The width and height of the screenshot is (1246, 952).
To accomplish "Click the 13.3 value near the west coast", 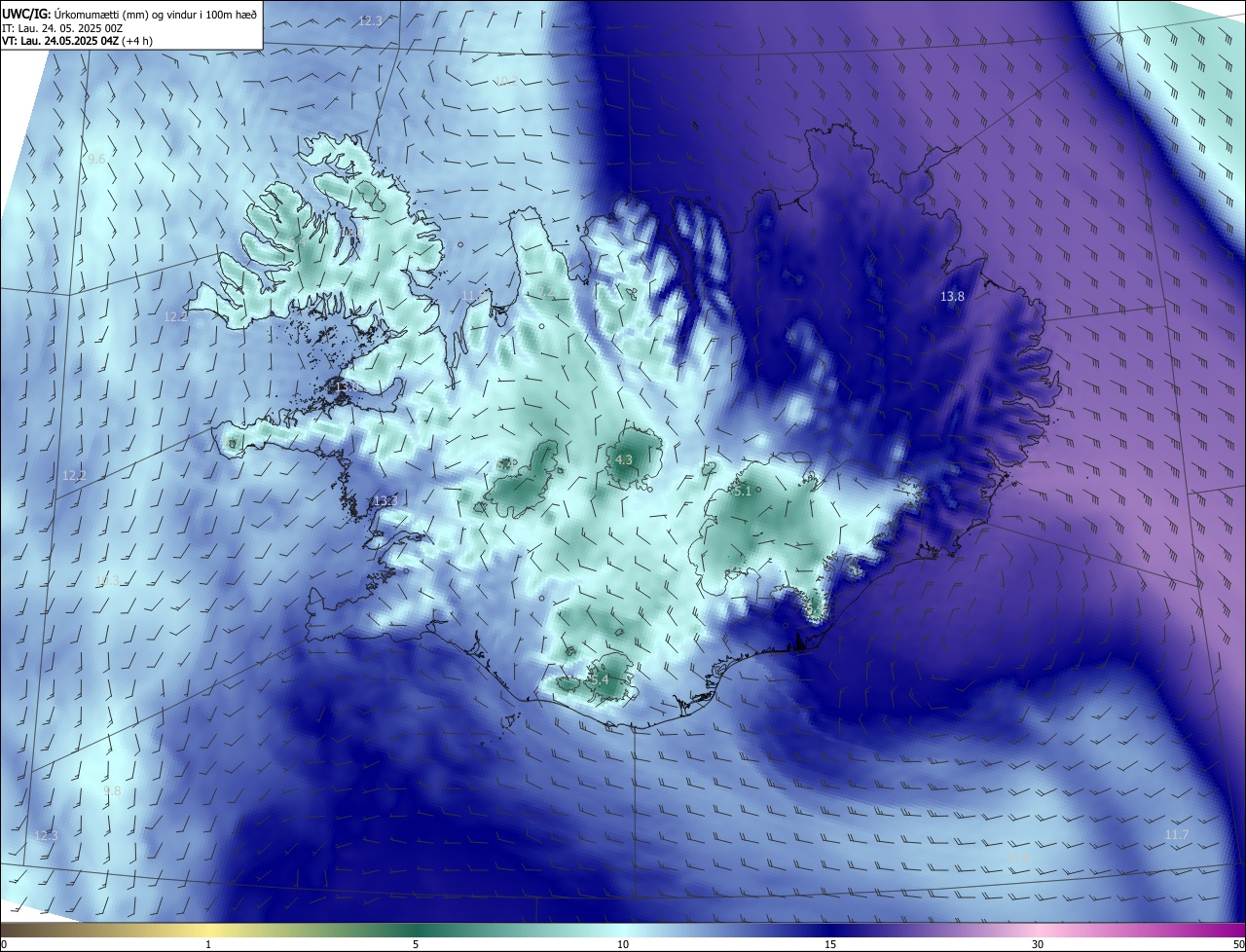I will 385,501.
